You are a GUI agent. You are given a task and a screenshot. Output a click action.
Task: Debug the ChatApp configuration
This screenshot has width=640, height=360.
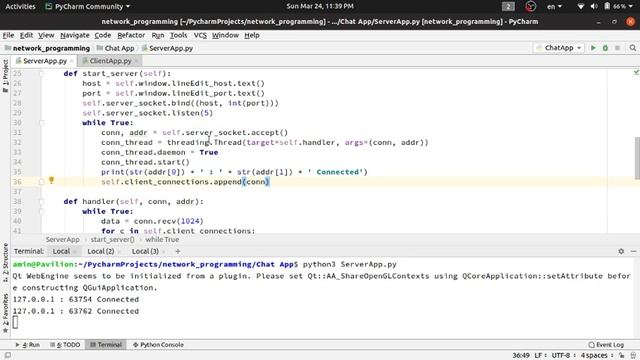(x=605, y=48)
